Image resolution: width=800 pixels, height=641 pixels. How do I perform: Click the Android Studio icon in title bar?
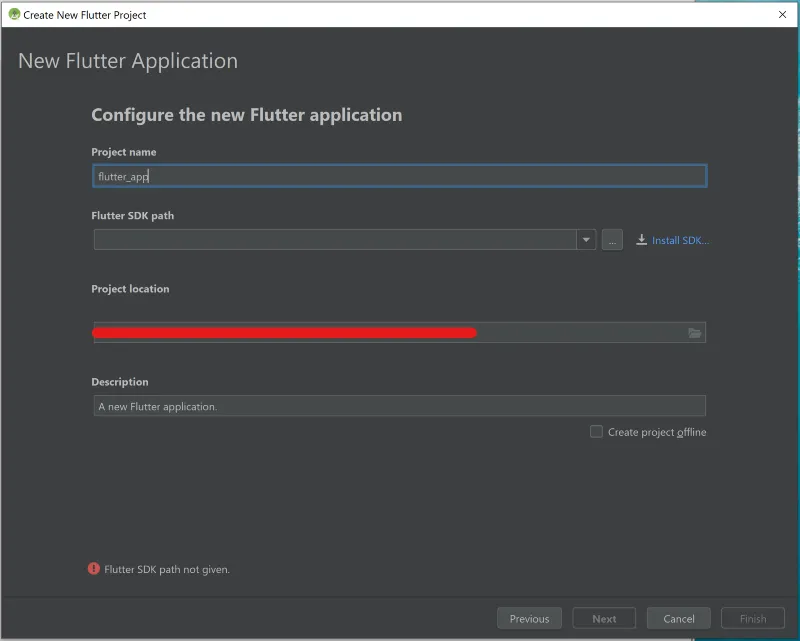[x=14, y=14]
